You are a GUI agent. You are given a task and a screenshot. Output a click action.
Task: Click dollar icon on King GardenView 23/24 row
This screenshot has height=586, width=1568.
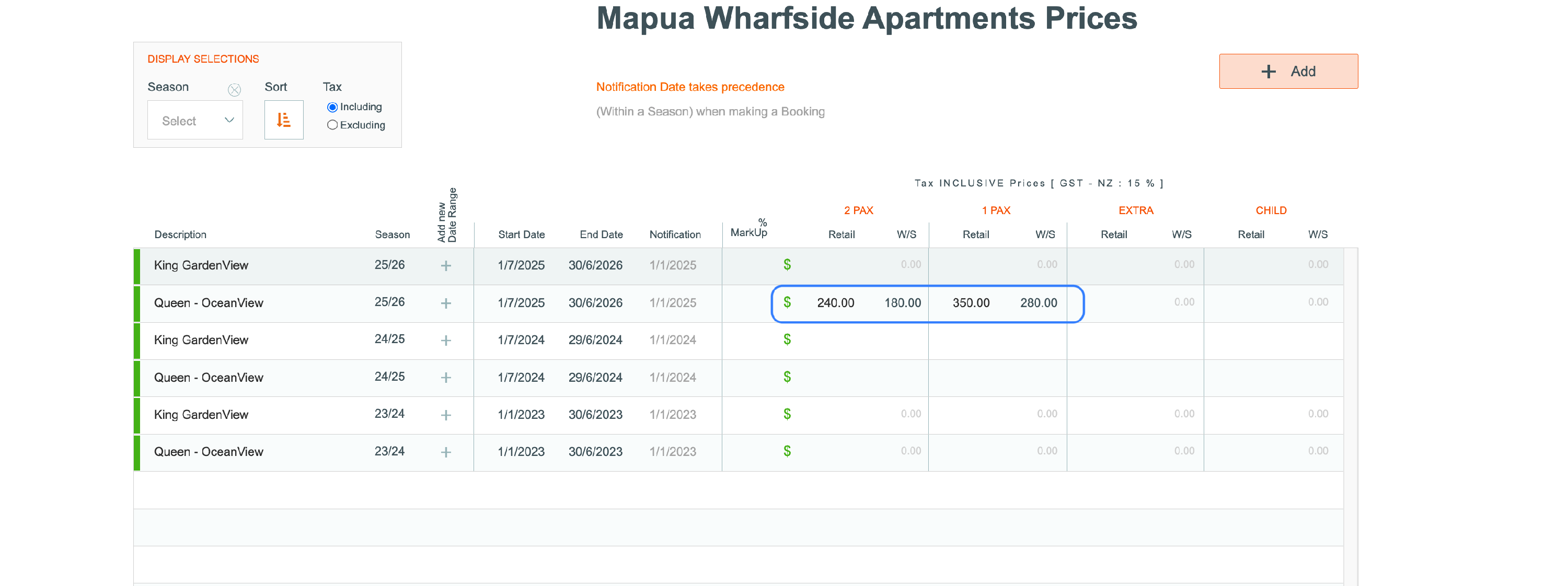click(787, 414)
